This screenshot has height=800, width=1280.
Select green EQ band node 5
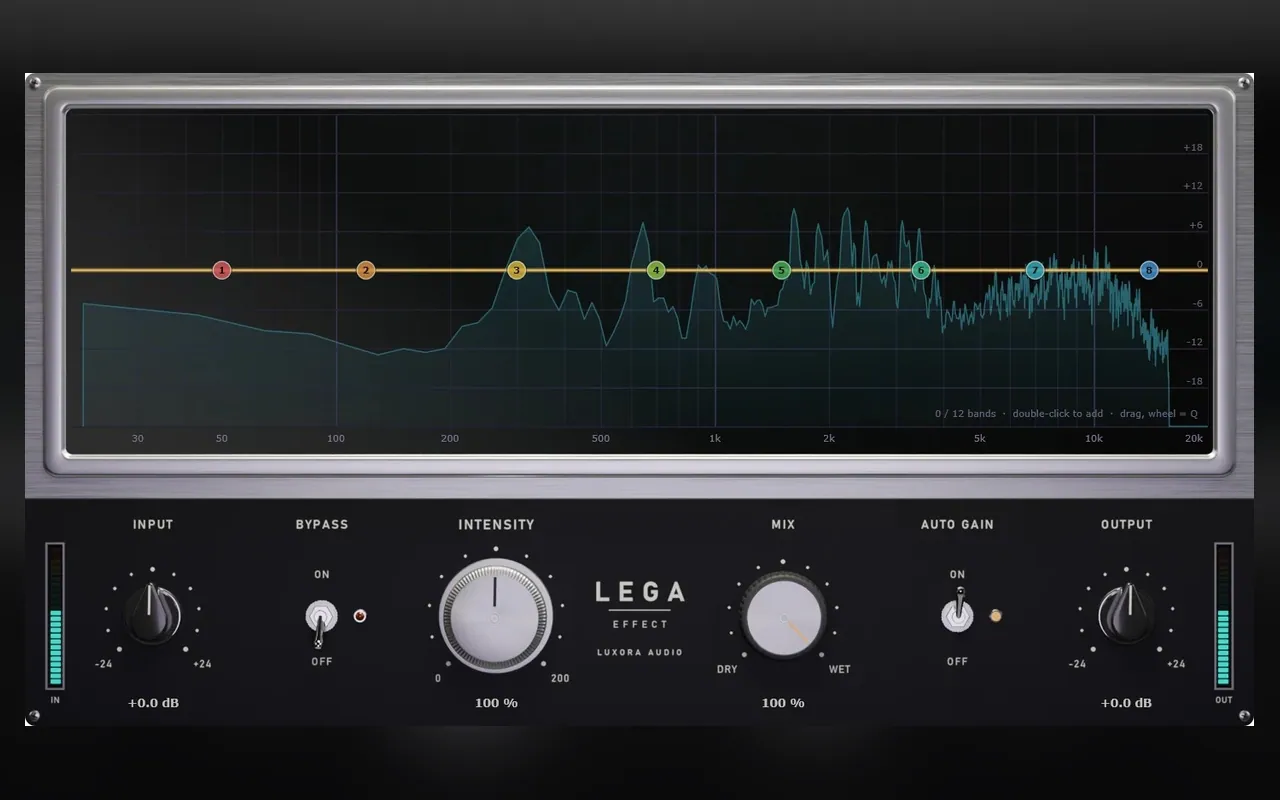tap(782, 270)
